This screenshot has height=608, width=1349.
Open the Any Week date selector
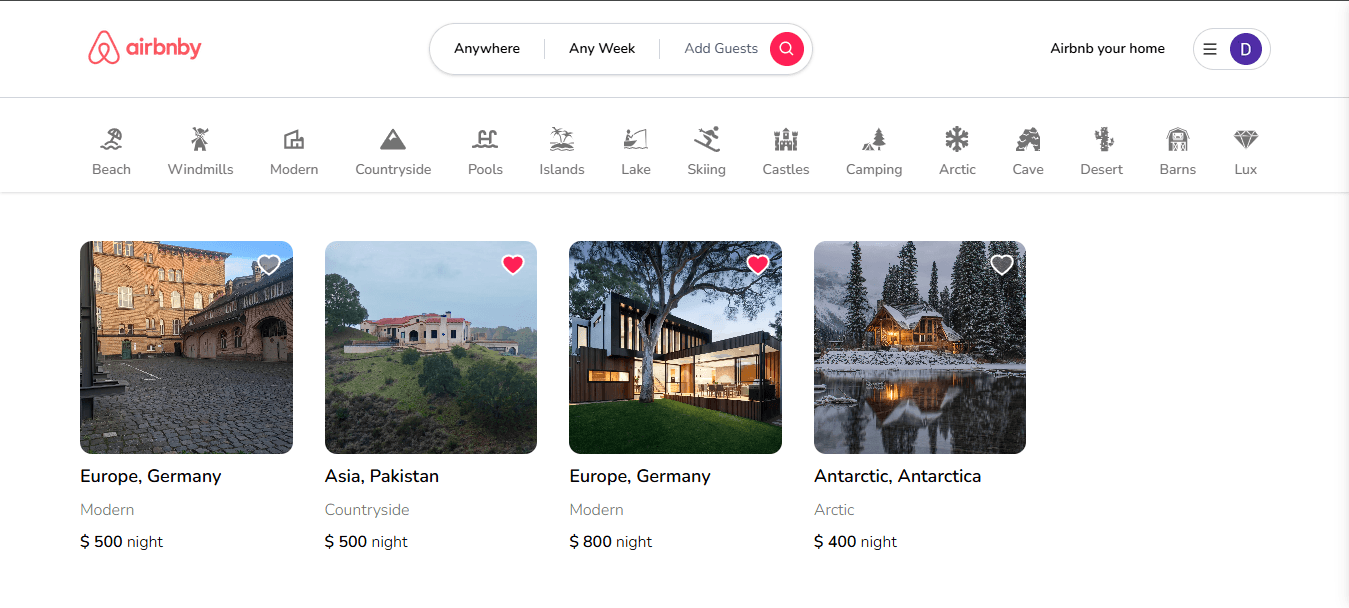pos(602,48)
